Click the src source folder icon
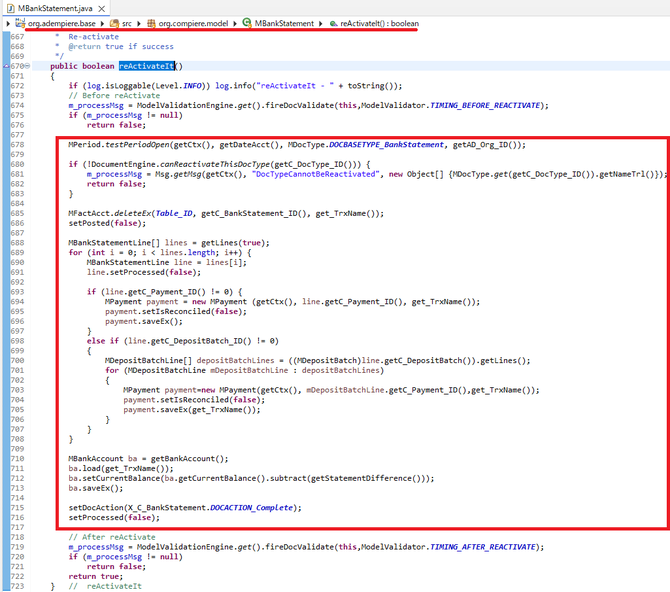Screen dimensions: 670x592 coord(115,24)
